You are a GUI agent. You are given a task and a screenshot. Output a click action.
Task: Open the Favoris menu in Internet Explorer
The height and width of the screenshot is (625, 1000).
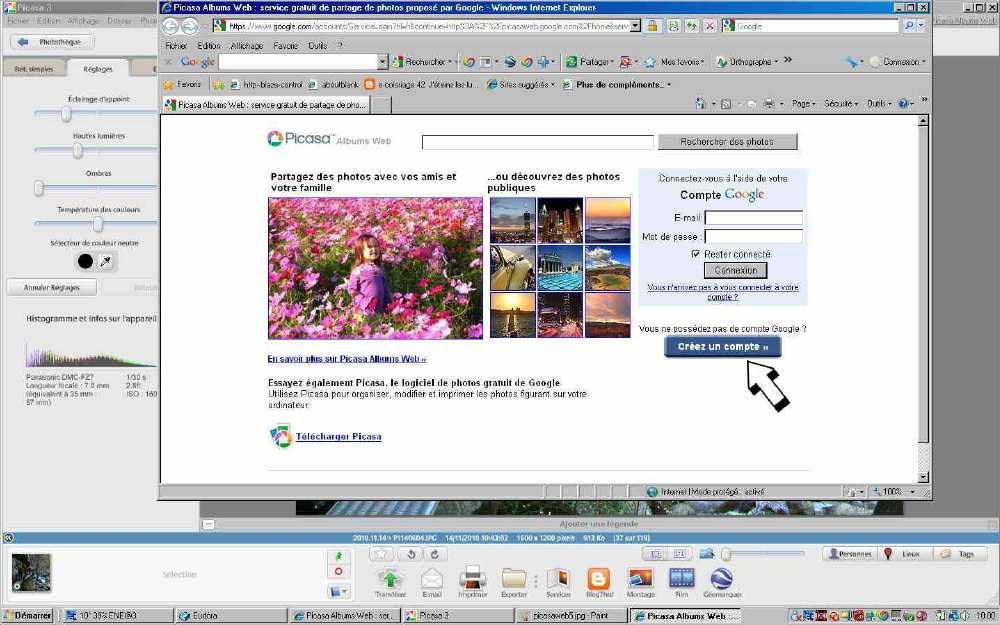click(286, 46)
